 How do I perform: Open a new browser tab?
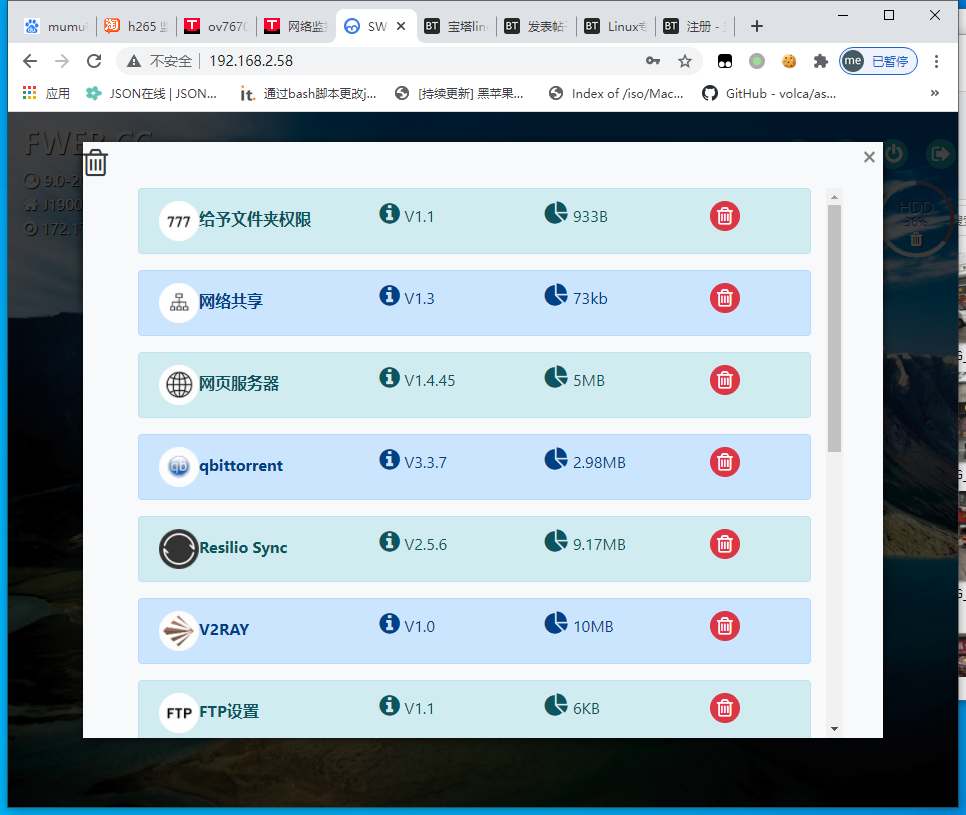[x=757, y=26]
